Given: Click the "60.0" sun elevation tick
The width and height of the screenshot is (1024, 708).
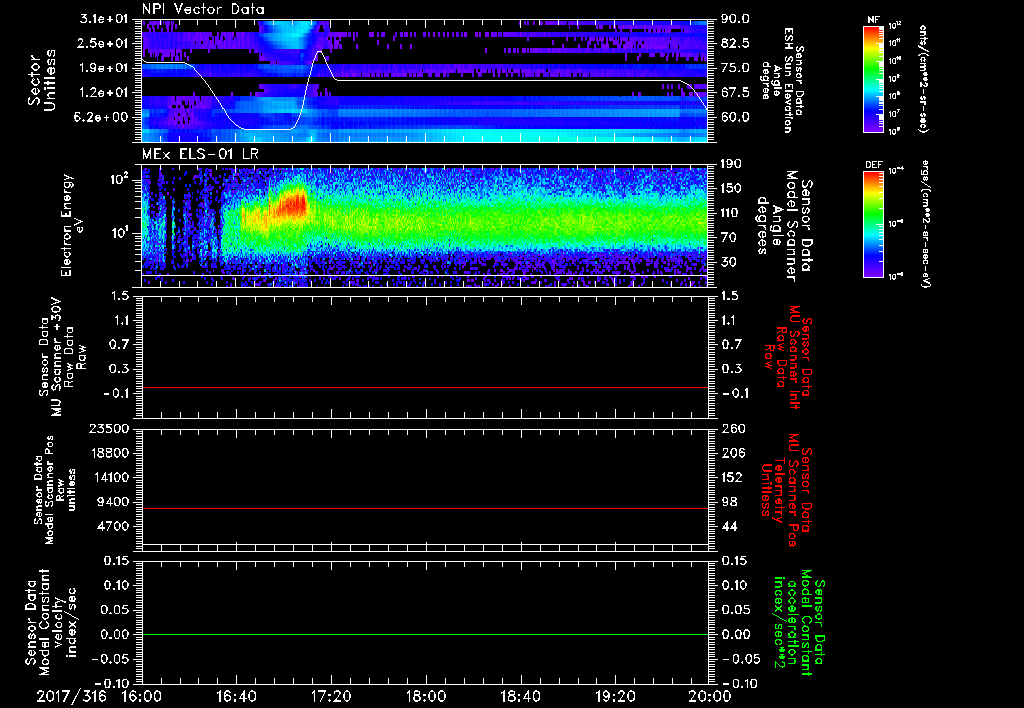Looking at the screenshot, I should (735, 117).
